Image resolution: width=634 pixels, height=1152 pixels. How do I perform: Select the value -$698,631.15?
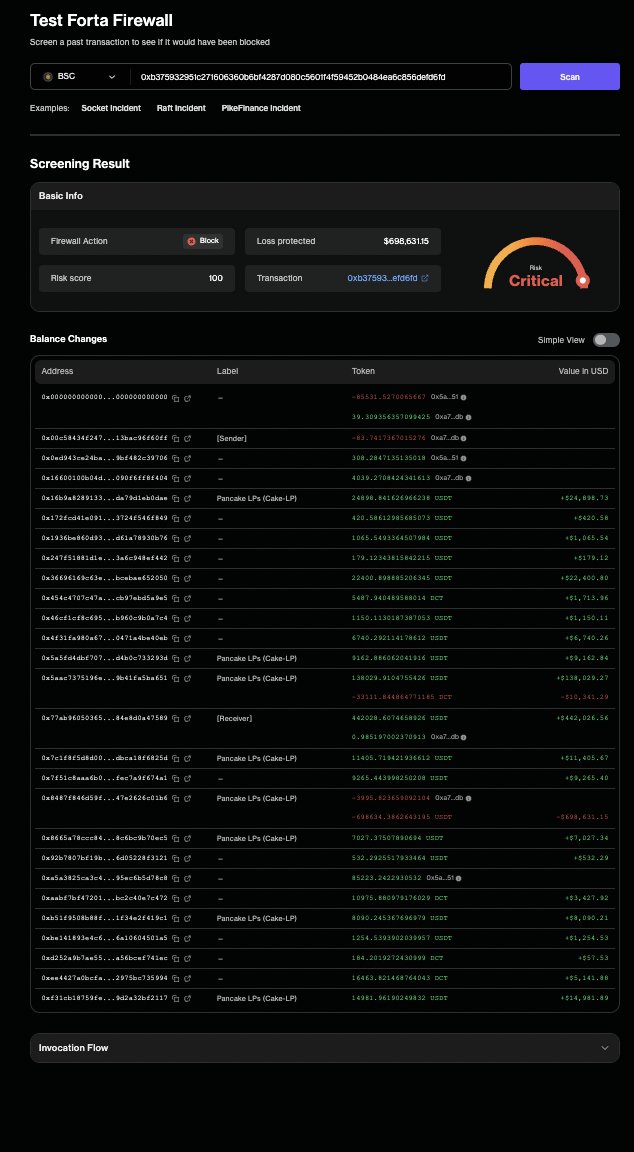[x=583, y=816]
